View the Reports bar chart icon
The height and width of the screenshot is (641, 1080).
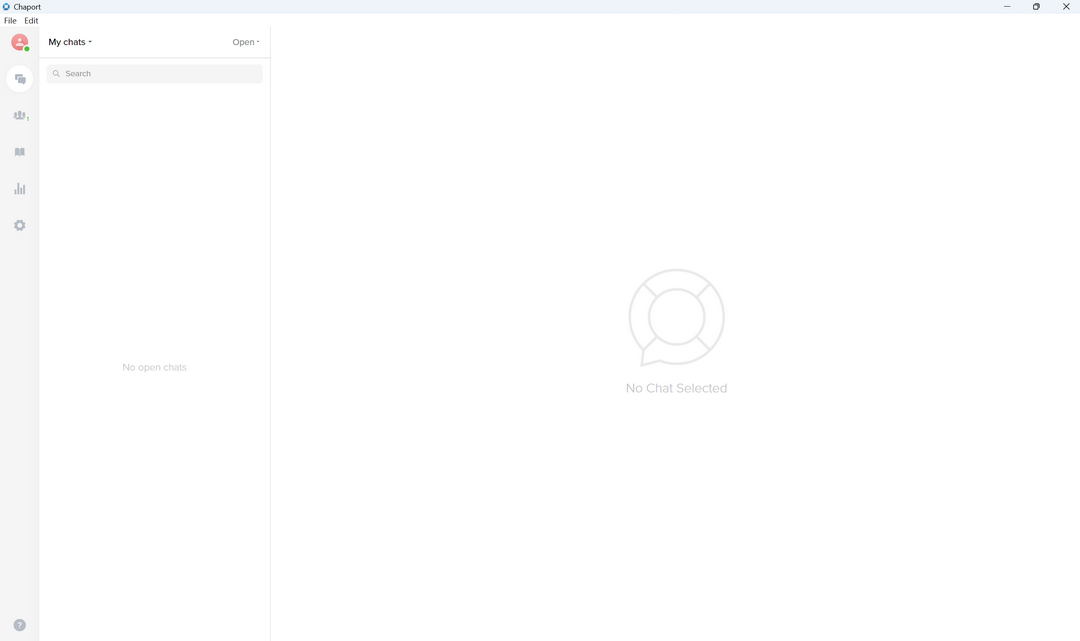coord(19,189)
